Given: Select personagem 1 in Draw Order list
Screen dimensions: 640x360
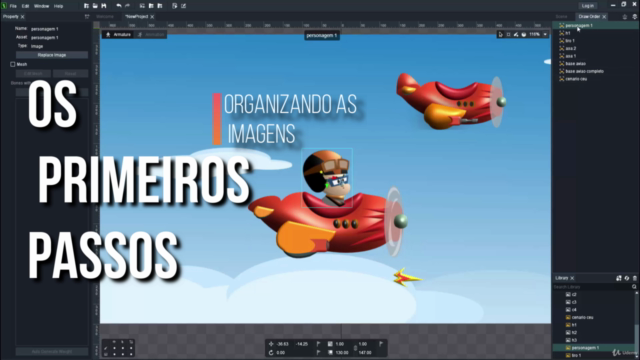Looking at the screenshot, I should (x=595, y=25).
